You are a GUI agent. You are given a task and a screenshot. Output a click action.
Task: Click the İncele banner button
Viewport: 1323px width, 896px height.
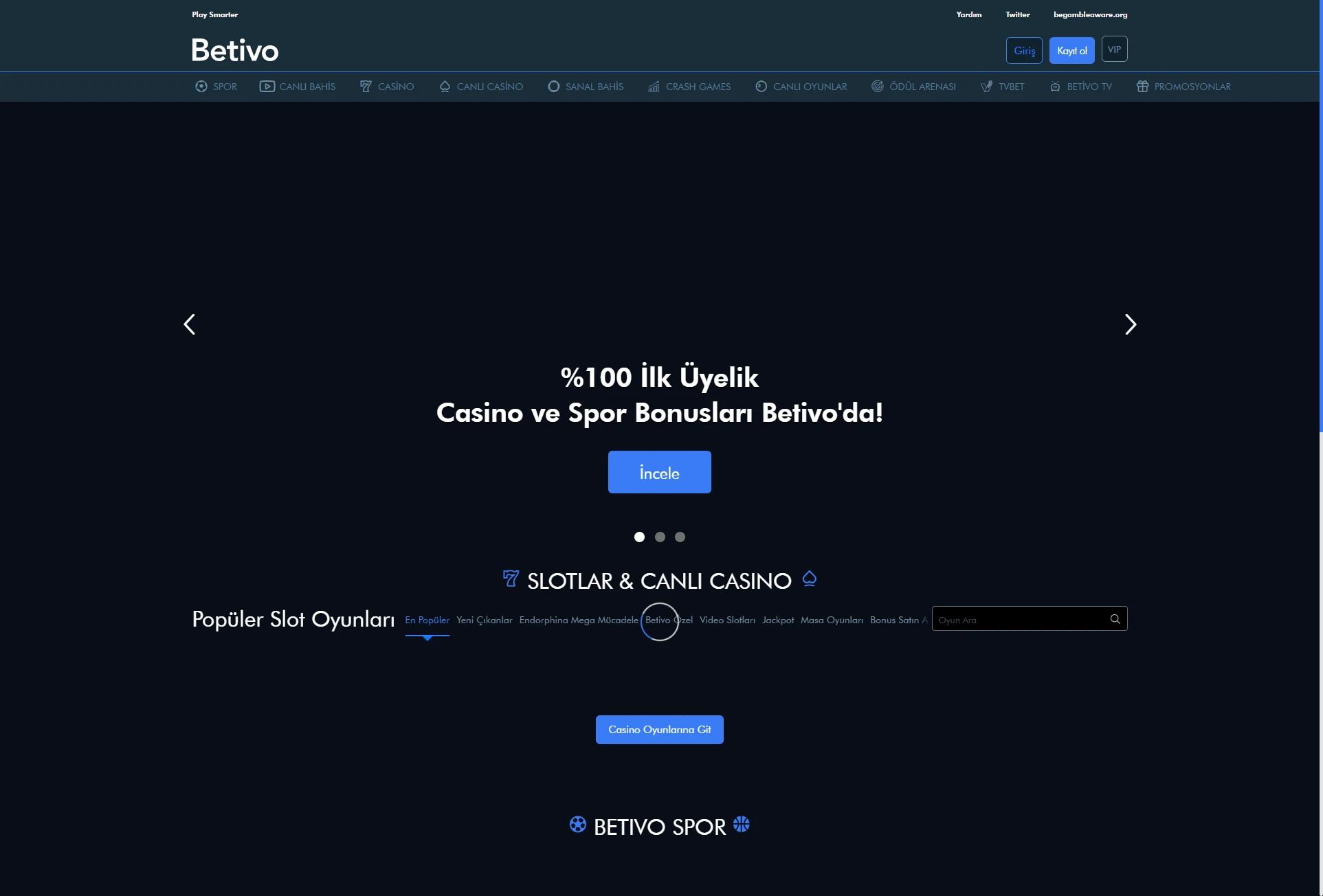tap(659, 472)
